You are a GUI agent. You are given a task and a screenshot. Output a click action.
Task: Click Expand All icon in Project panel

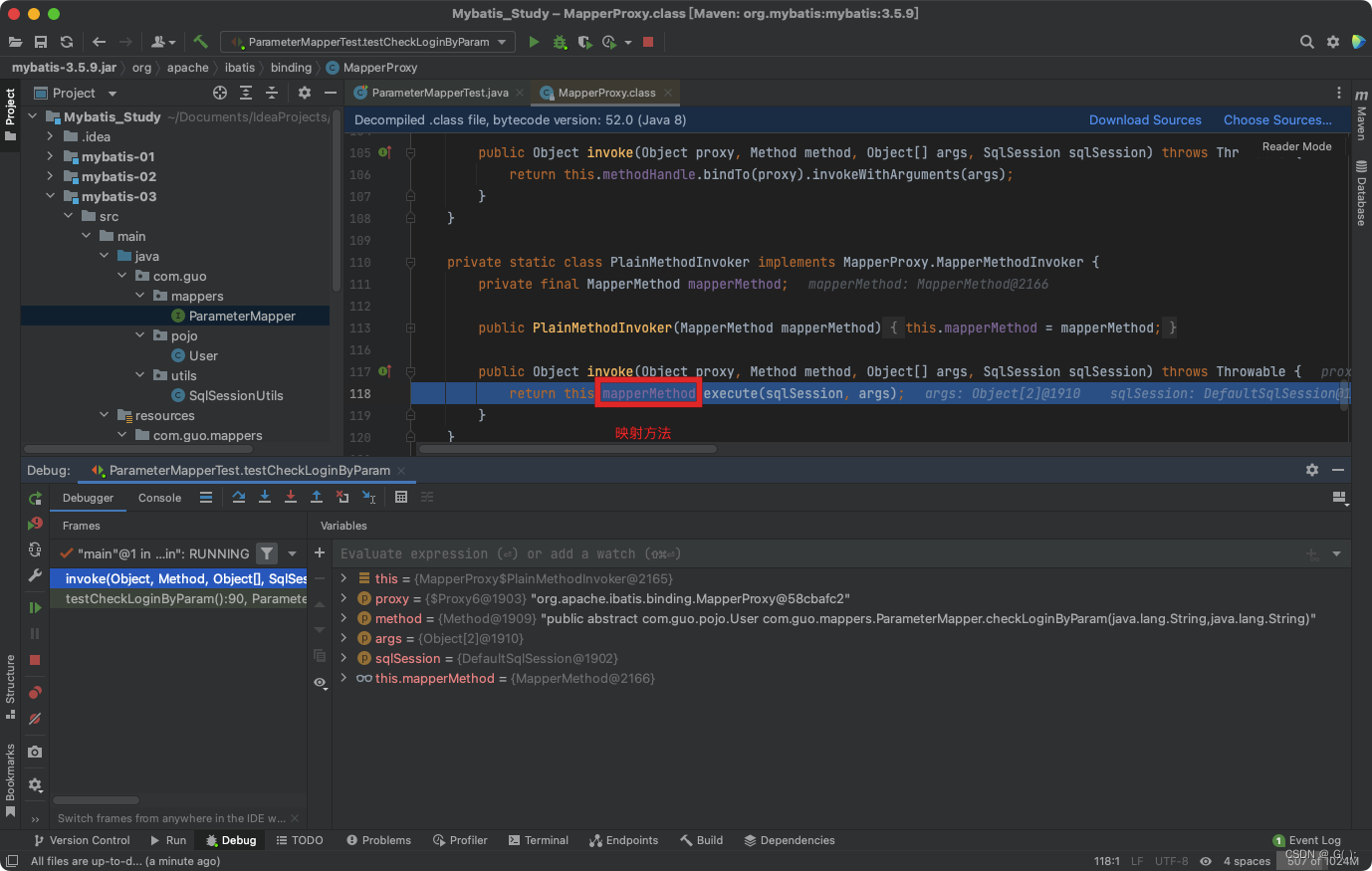[x=246, y=93]
